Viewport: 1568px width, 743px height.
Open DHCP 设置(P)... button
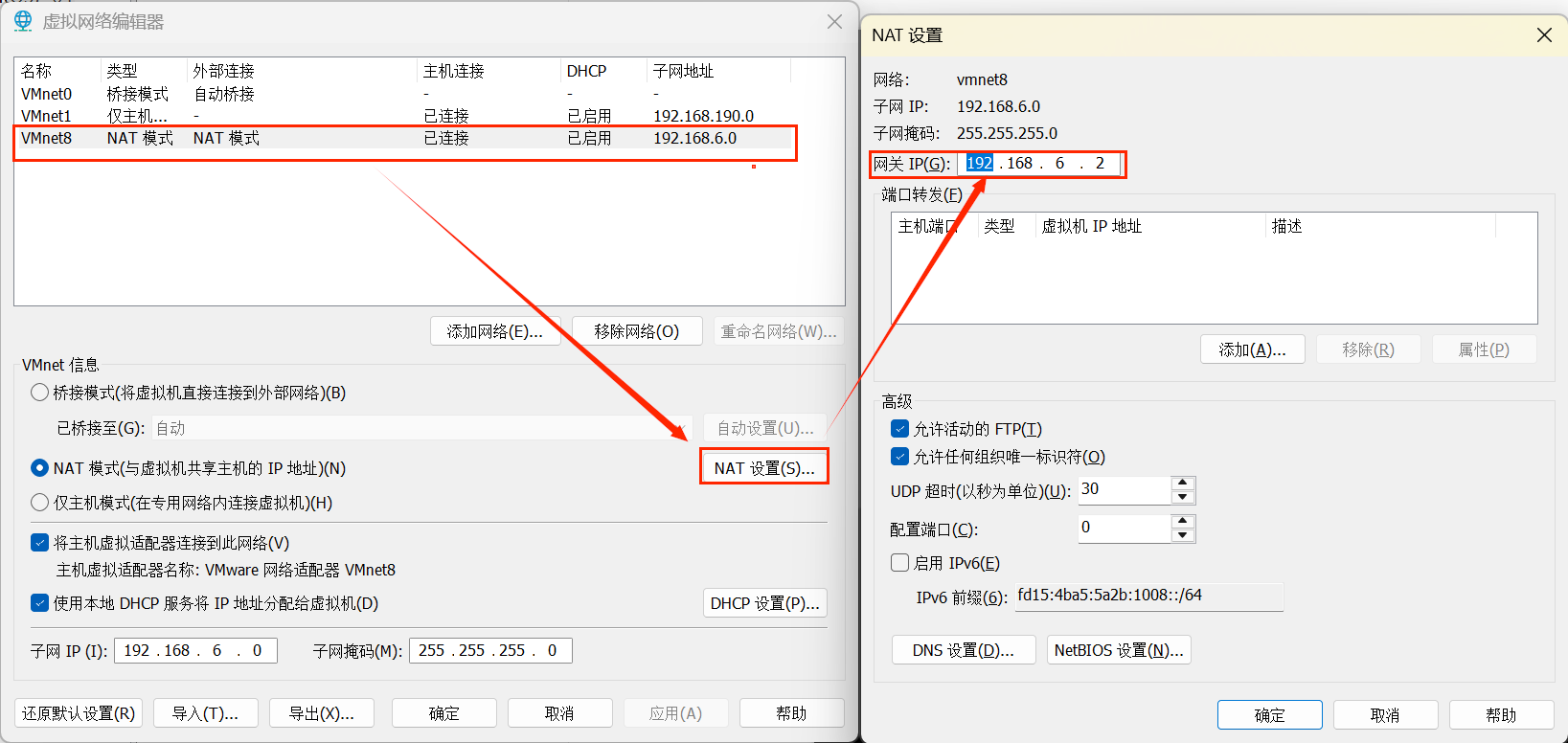click(x=764, y=603)
